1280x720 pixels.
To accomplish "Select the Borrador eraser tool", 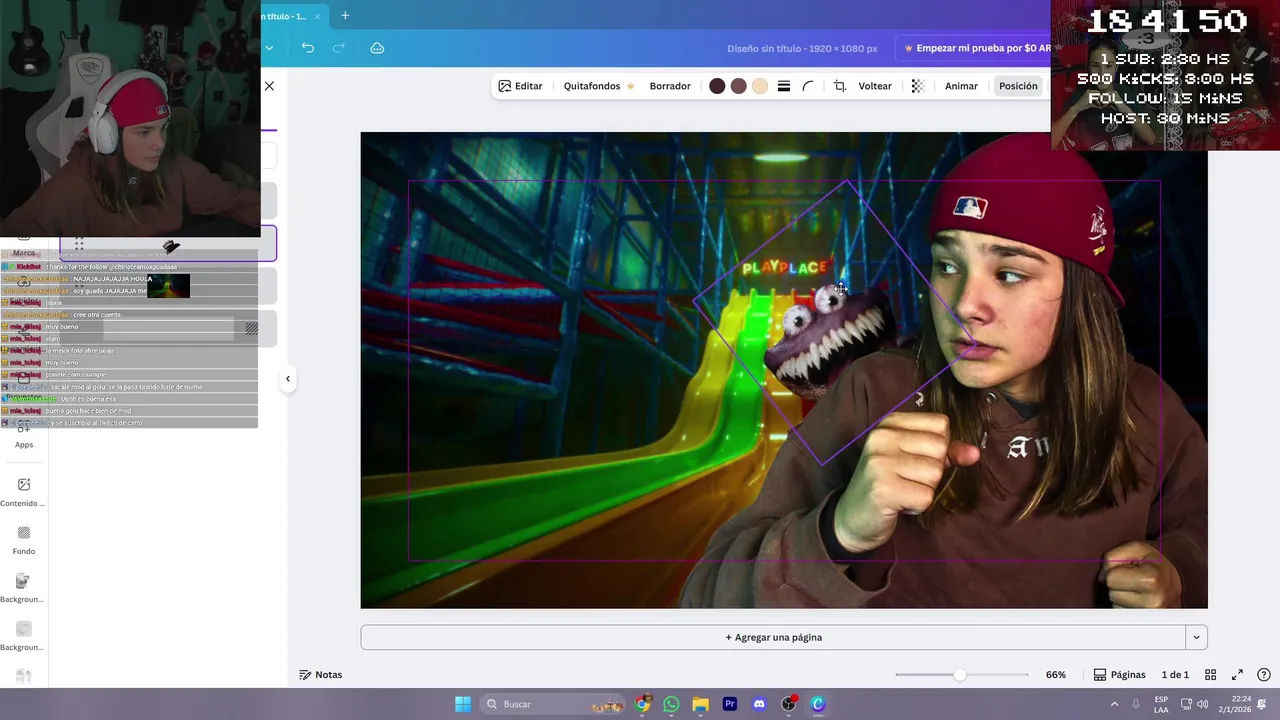I will (x=670, y=86).
